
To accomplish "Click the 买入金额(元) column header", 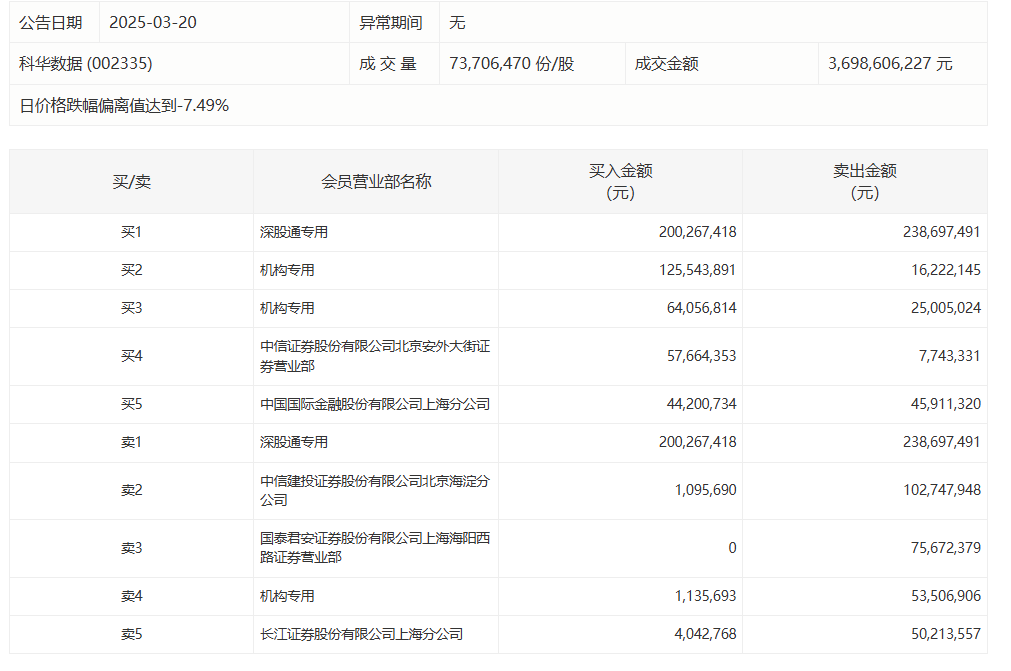I will (620, 182).
